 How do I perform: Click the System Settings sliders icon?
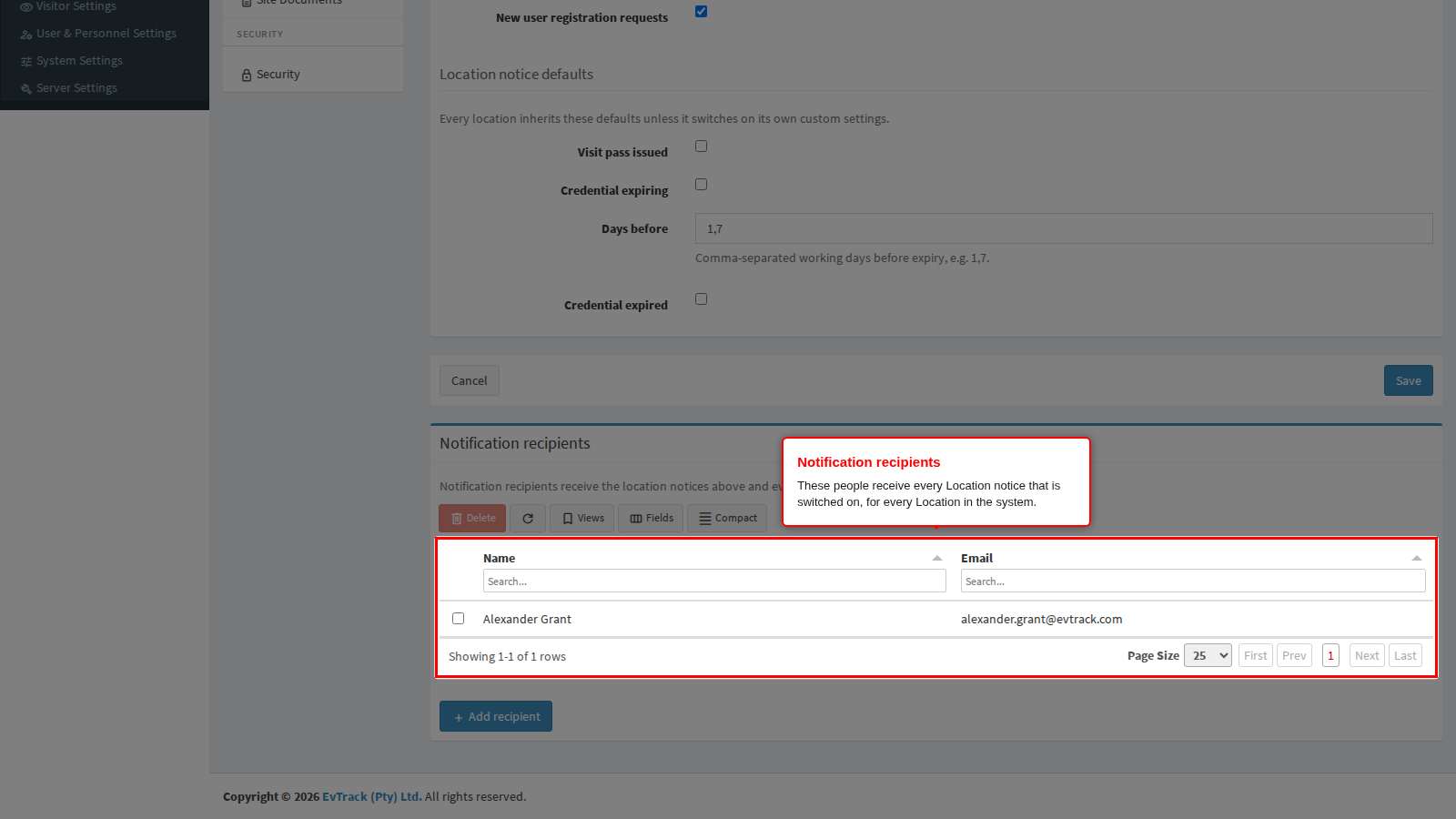tap(26, 62)
